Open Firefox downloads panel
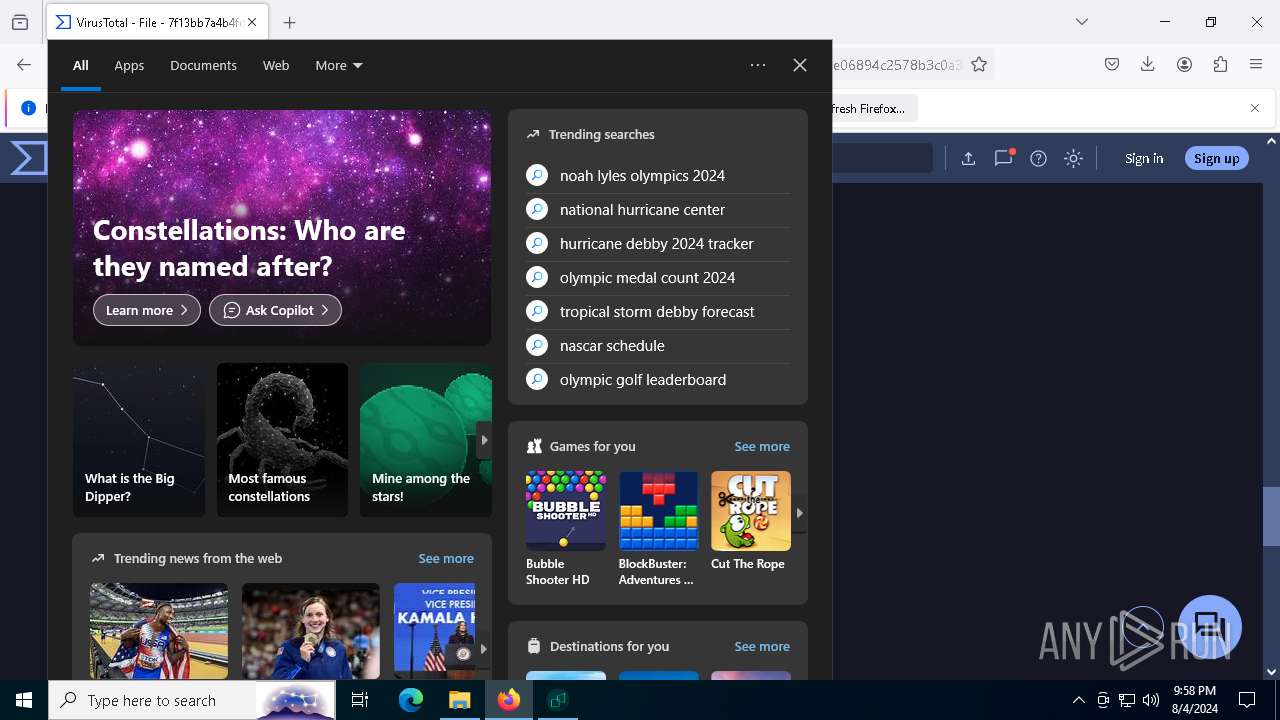Image resolution: width=1280 pixels, height=720 pixels. click(x=1148, y=64)
